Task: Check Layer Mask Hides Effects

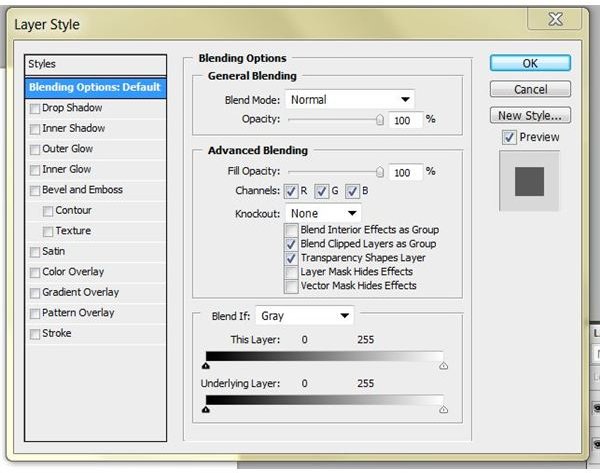Action: click(291, 272)
